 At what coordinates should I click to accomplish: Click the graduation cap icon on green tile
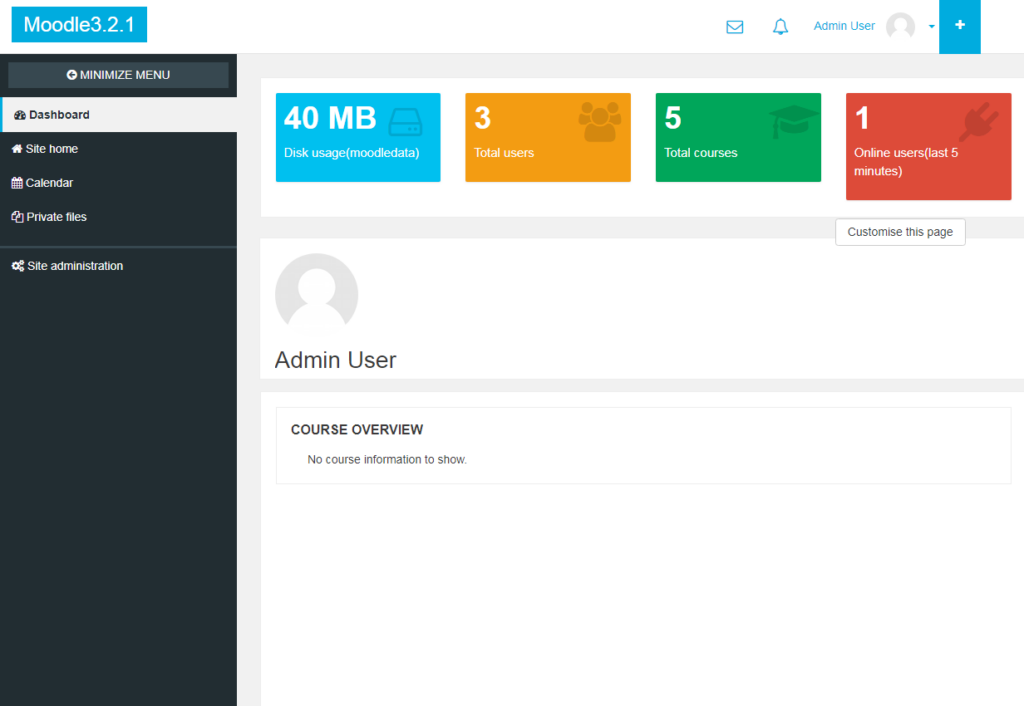(x=793, y=122)
